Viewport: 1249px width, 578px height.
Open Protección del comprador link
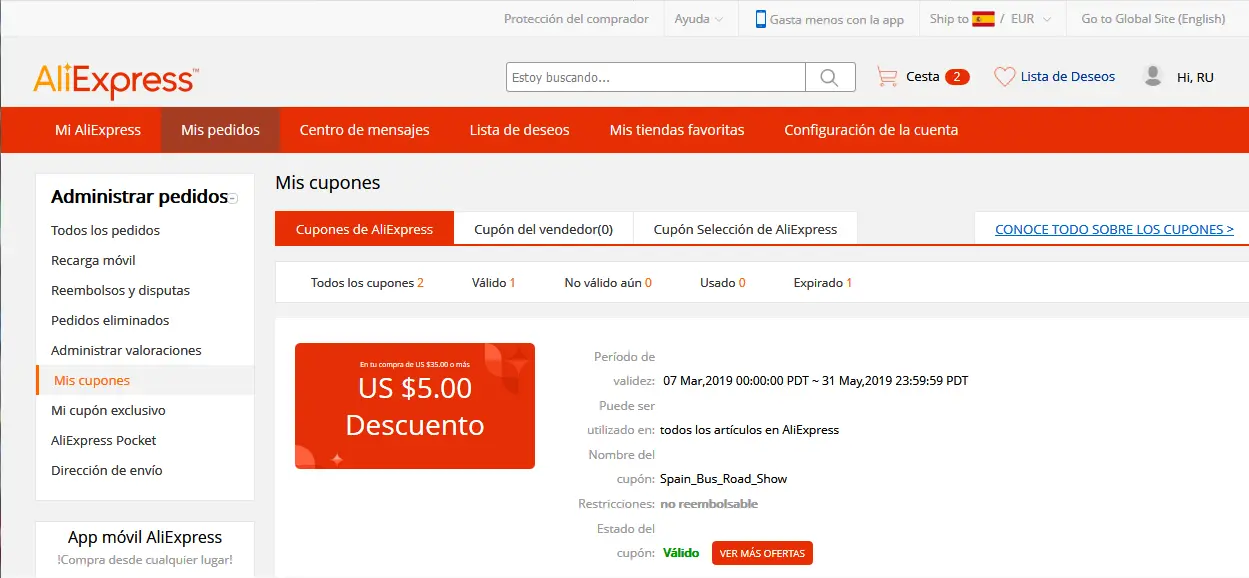576,19
